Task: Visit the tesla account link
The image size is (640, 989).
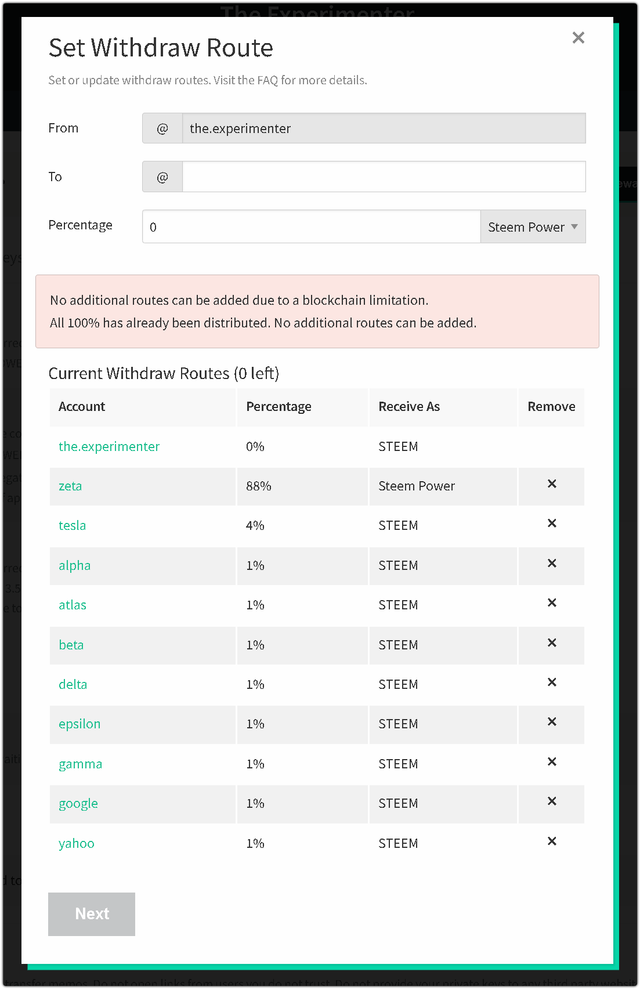Action: pyautogui.click(x=72, y=525)
